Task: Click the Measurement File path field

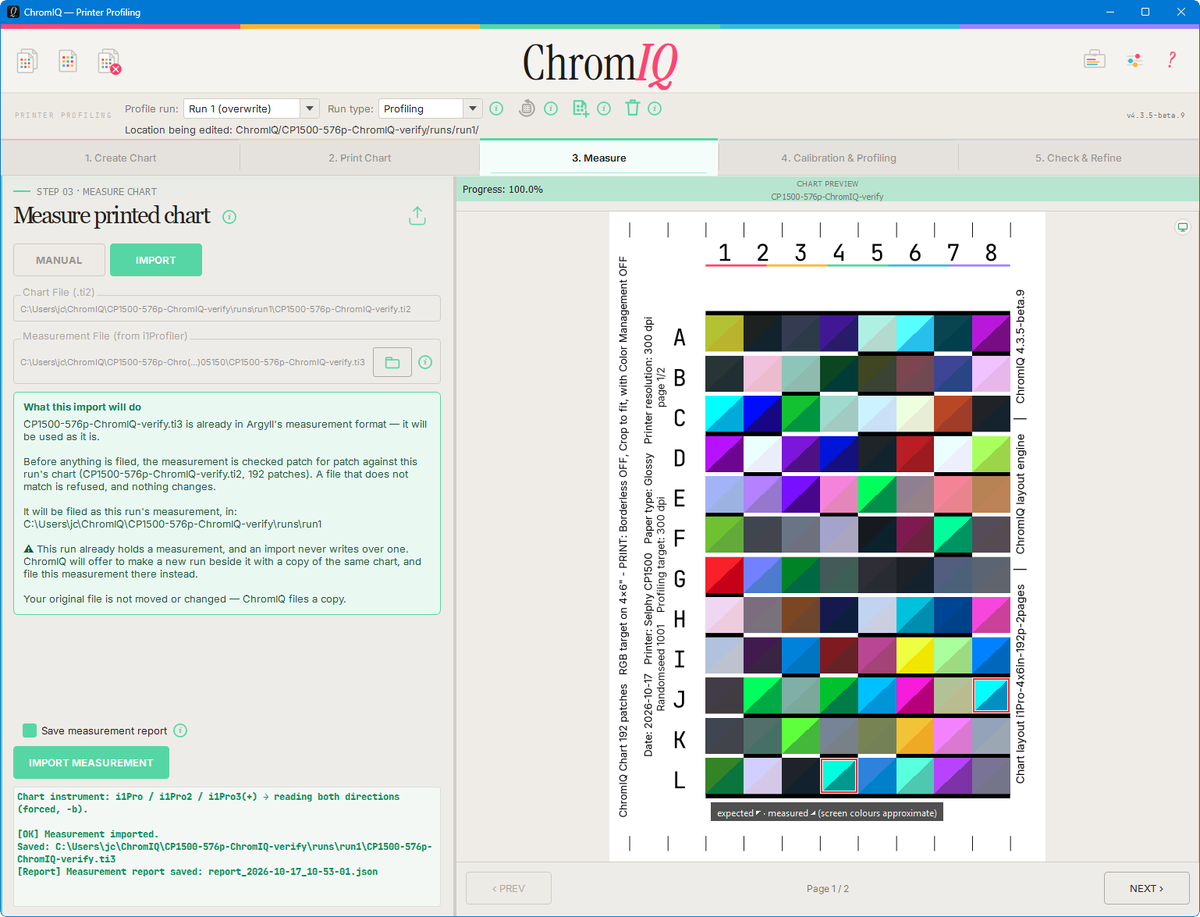Action: [x=191, y=362]
